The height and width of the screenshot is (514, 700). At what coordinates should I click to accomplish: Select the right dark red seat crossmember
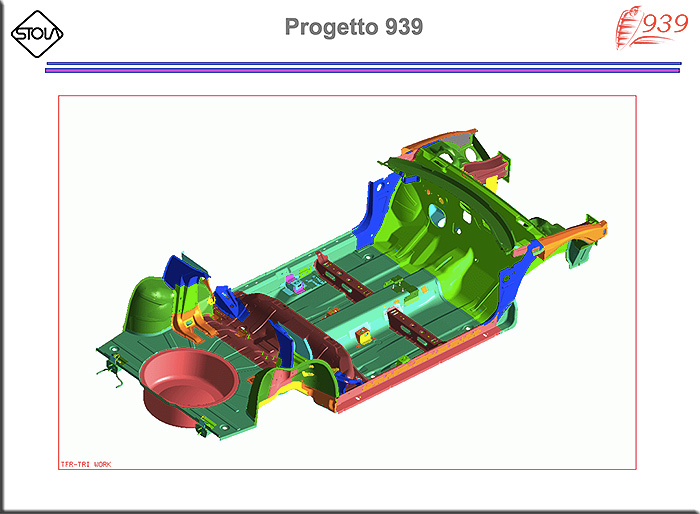click(414, 328)
